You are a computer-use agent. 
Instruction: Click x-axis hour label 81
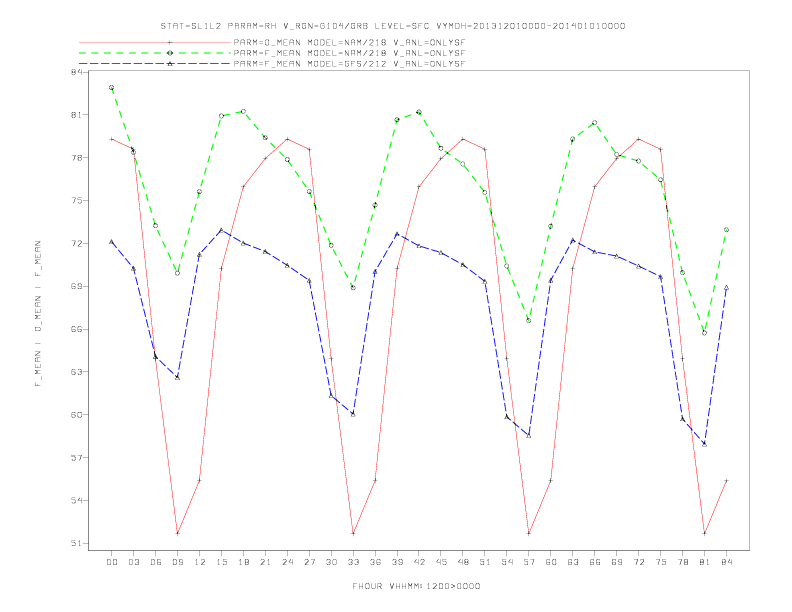[705, 562]
